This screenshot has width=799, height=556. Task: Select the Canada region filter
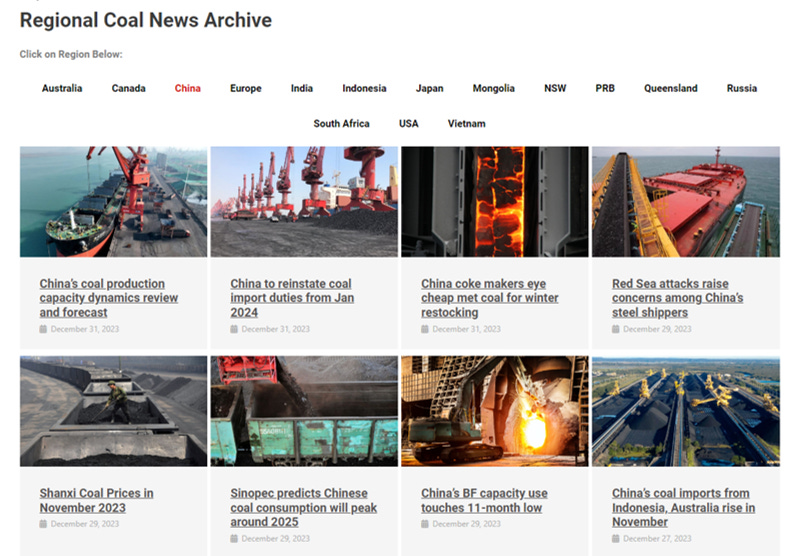coord(128,88)
